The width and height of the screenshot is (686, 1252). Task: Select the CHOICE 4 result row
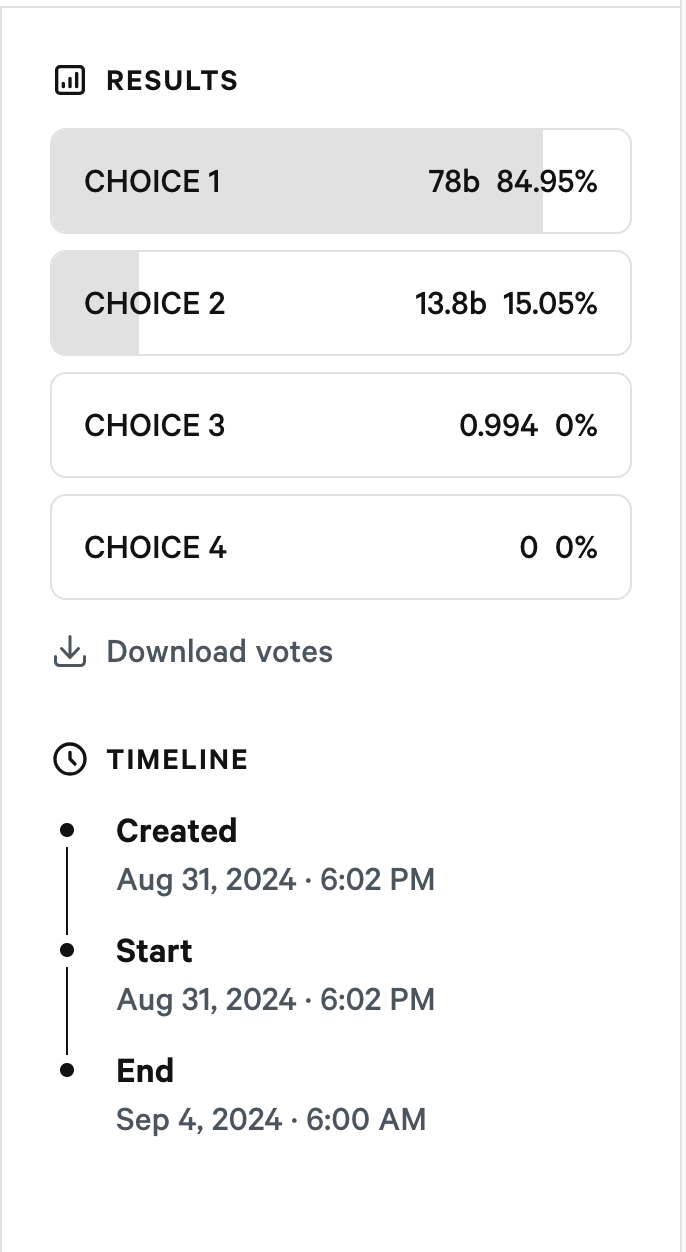pyautogui.click(x=341, y=548)
